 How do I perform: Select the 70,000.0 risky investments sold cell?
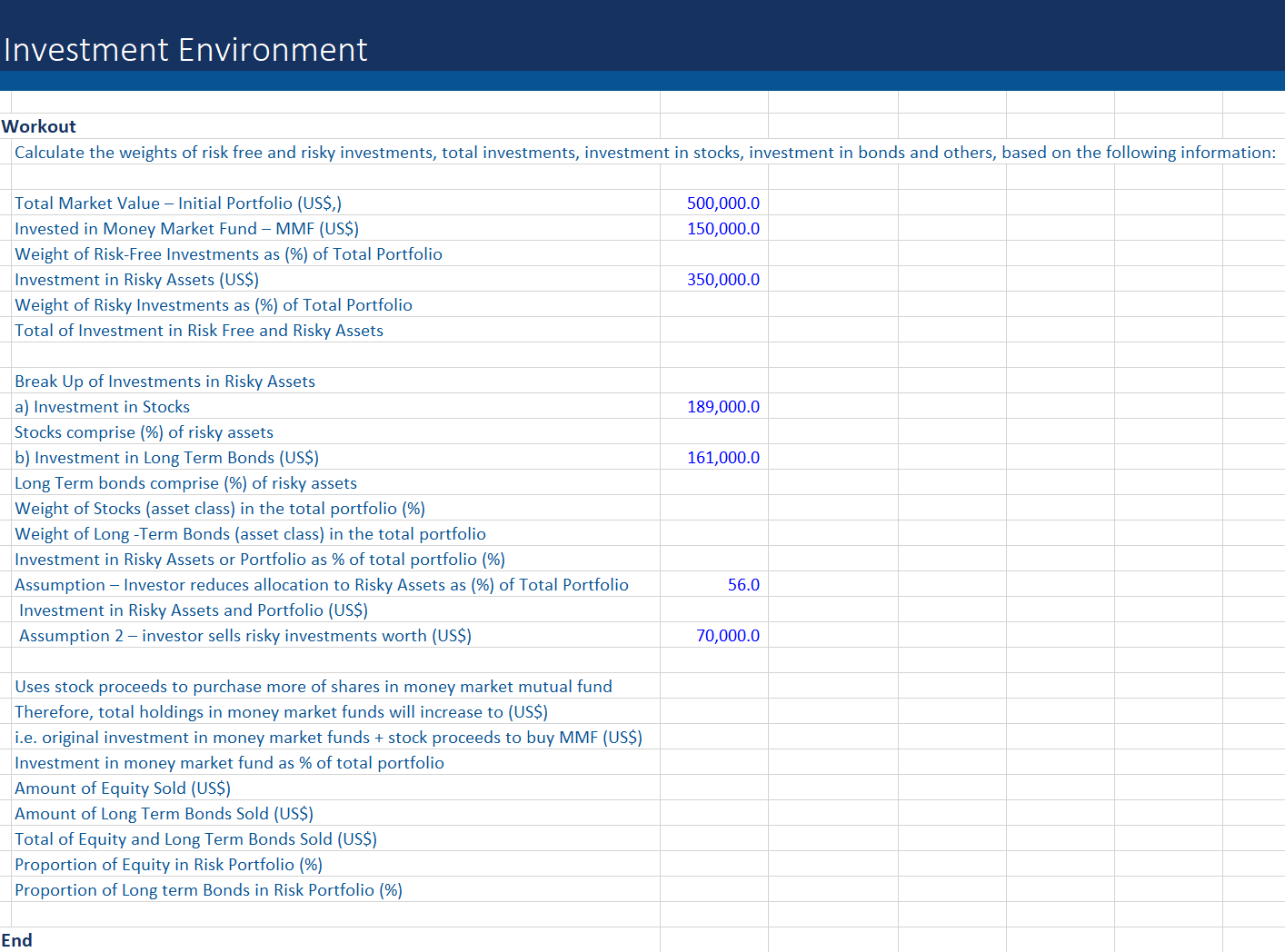click(727, 636)
